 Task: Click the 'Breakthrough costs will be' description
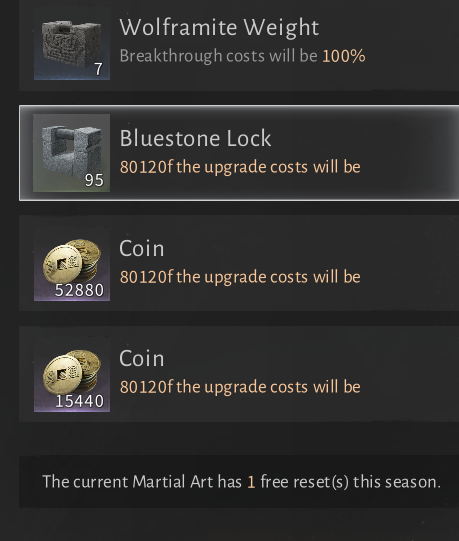coord(218,56)
